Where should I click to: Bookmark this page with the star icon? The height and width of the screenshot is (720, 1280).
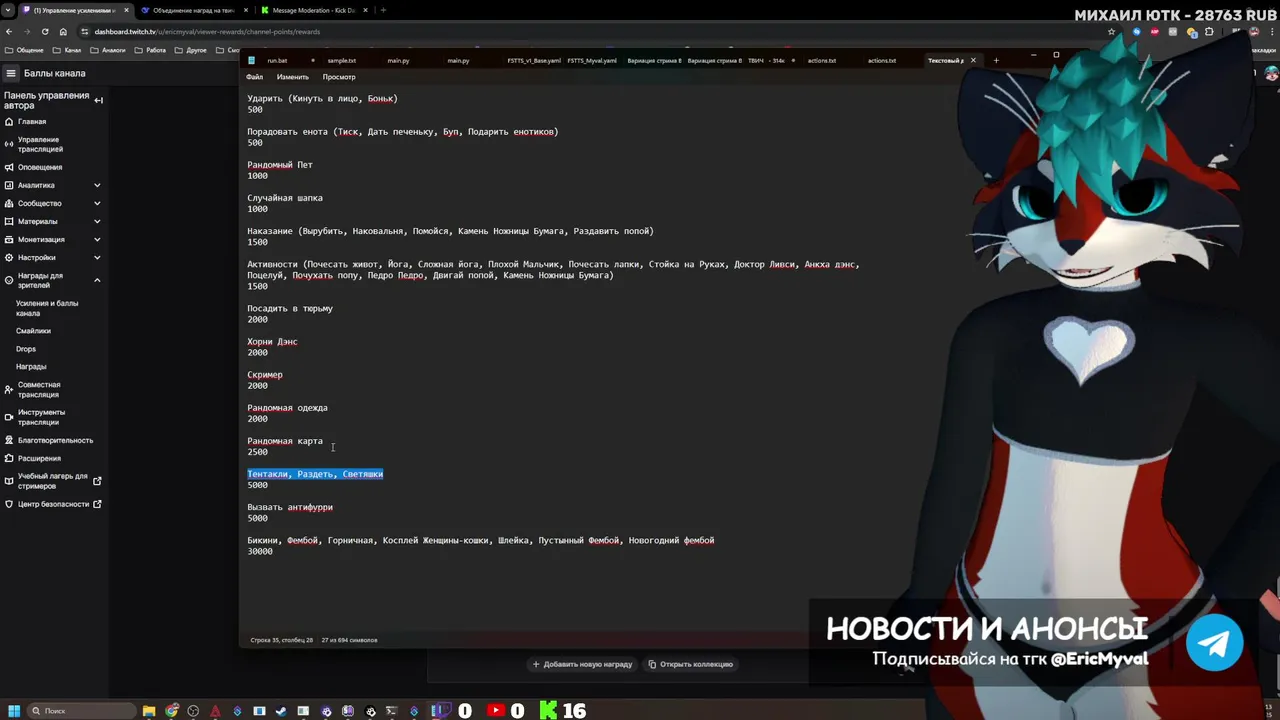1111,31
